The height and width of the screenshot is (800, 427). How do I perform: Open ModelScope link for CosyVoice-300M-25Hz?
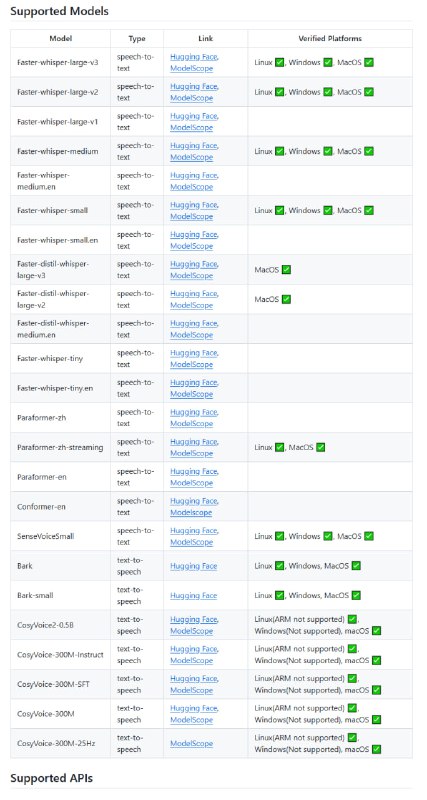(192, 744)
